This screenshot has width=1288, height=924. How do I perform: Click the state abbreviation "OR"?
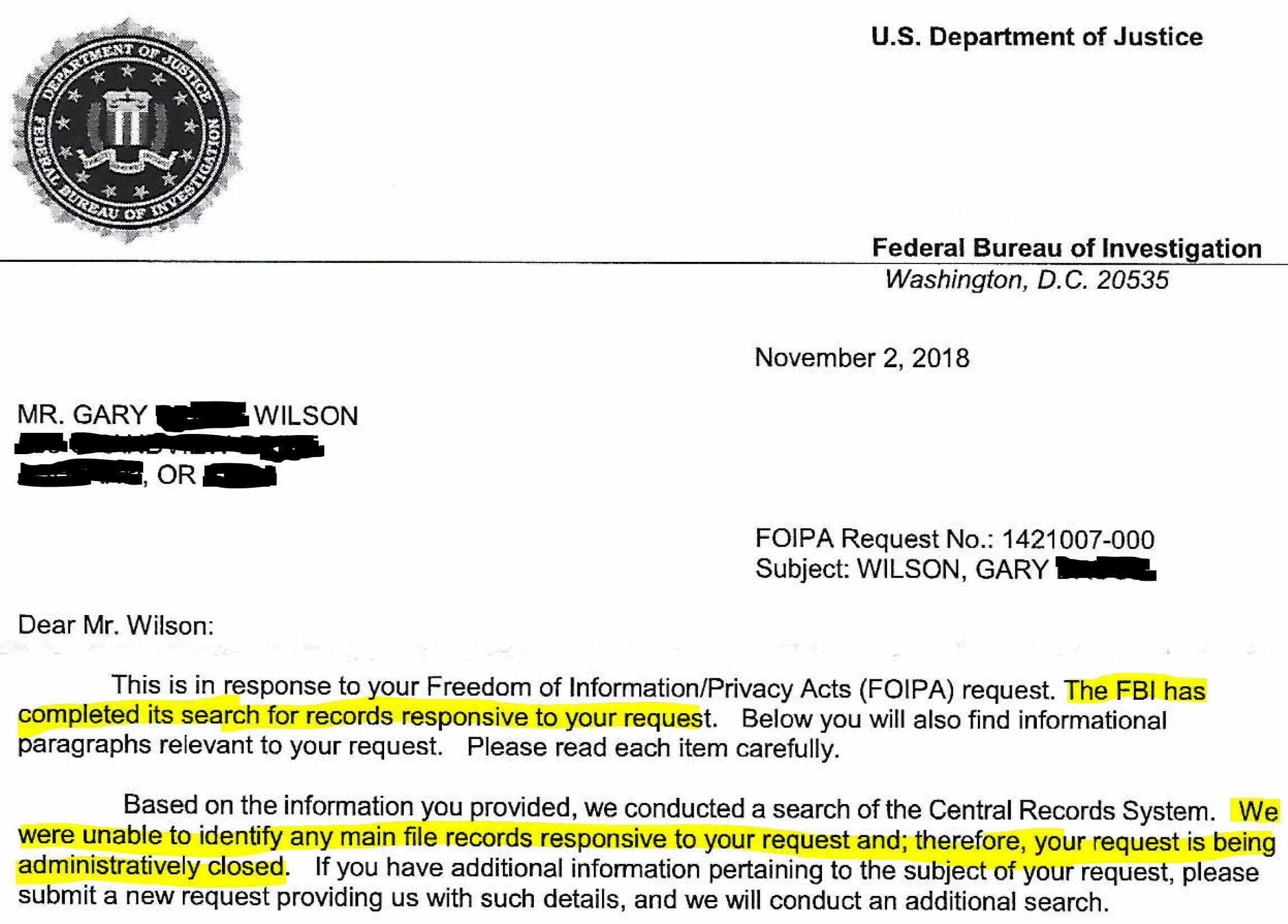[x=176, y=475]
